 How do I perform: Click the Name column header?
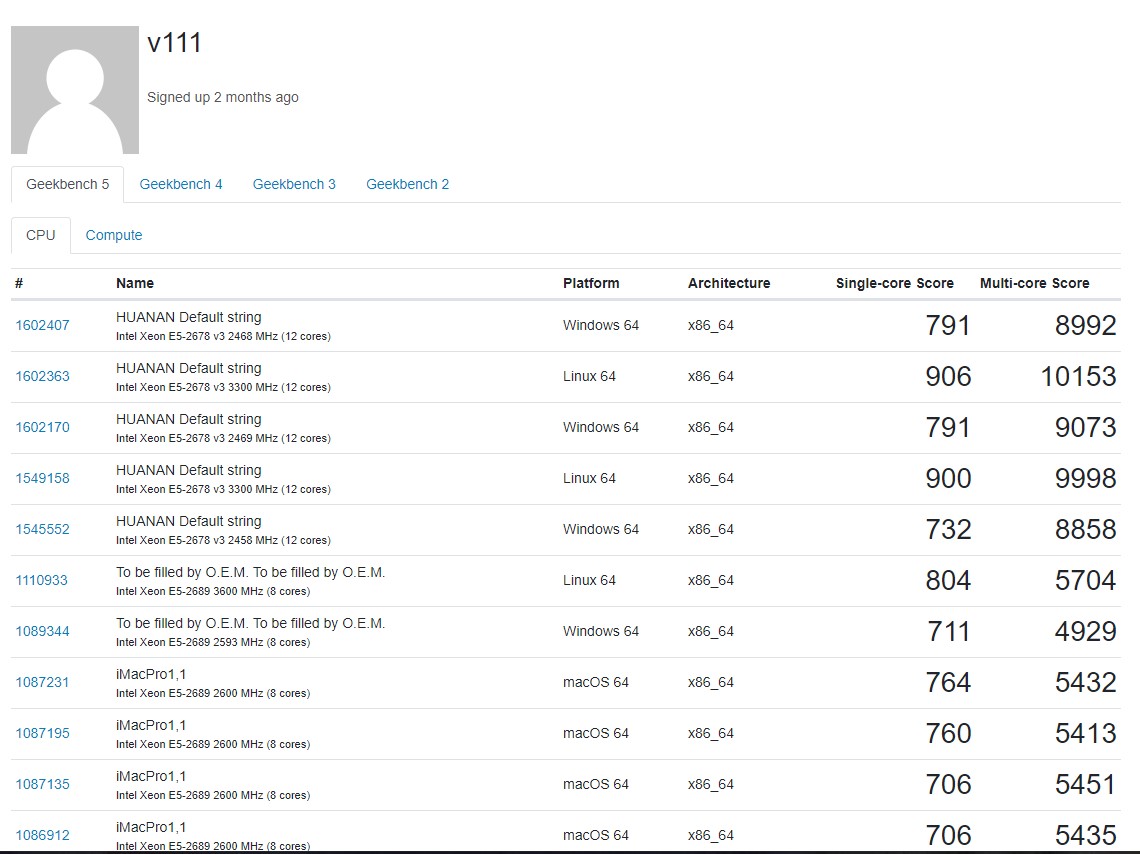[x=135, y=283]
